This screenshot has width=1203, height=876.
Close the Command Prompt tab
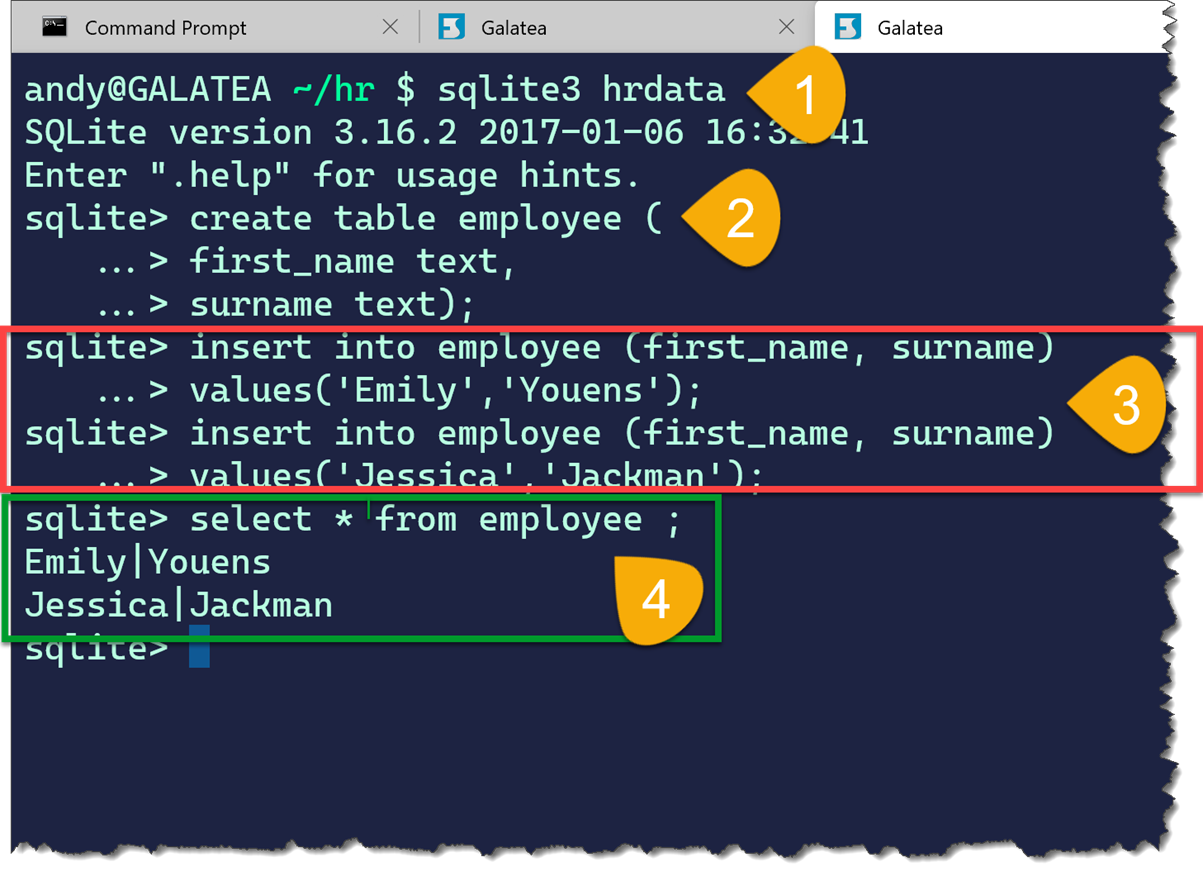[x=390, y=27]
